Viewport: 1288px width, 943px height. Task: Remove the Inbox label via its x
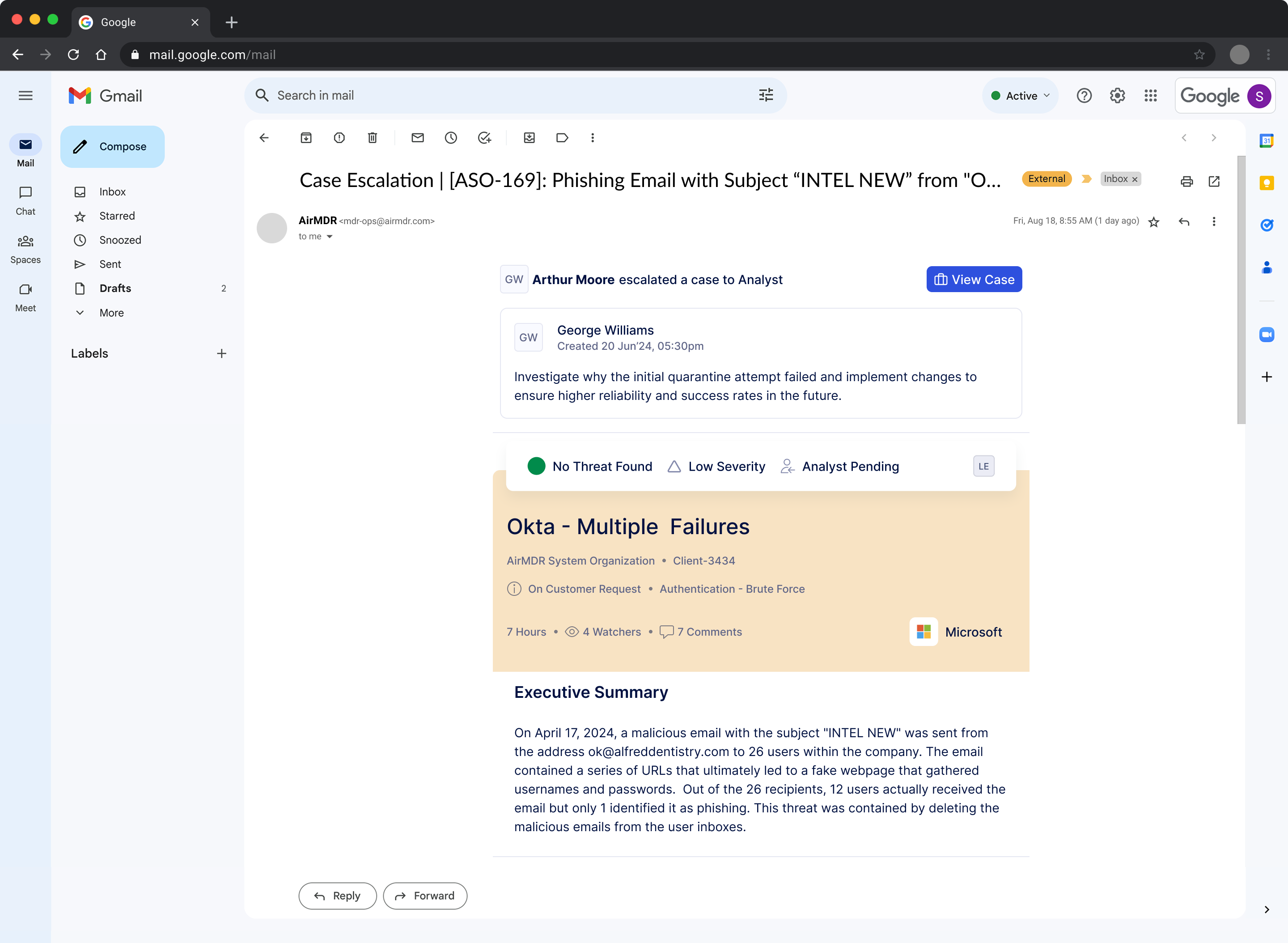(x=1135, y=178)
